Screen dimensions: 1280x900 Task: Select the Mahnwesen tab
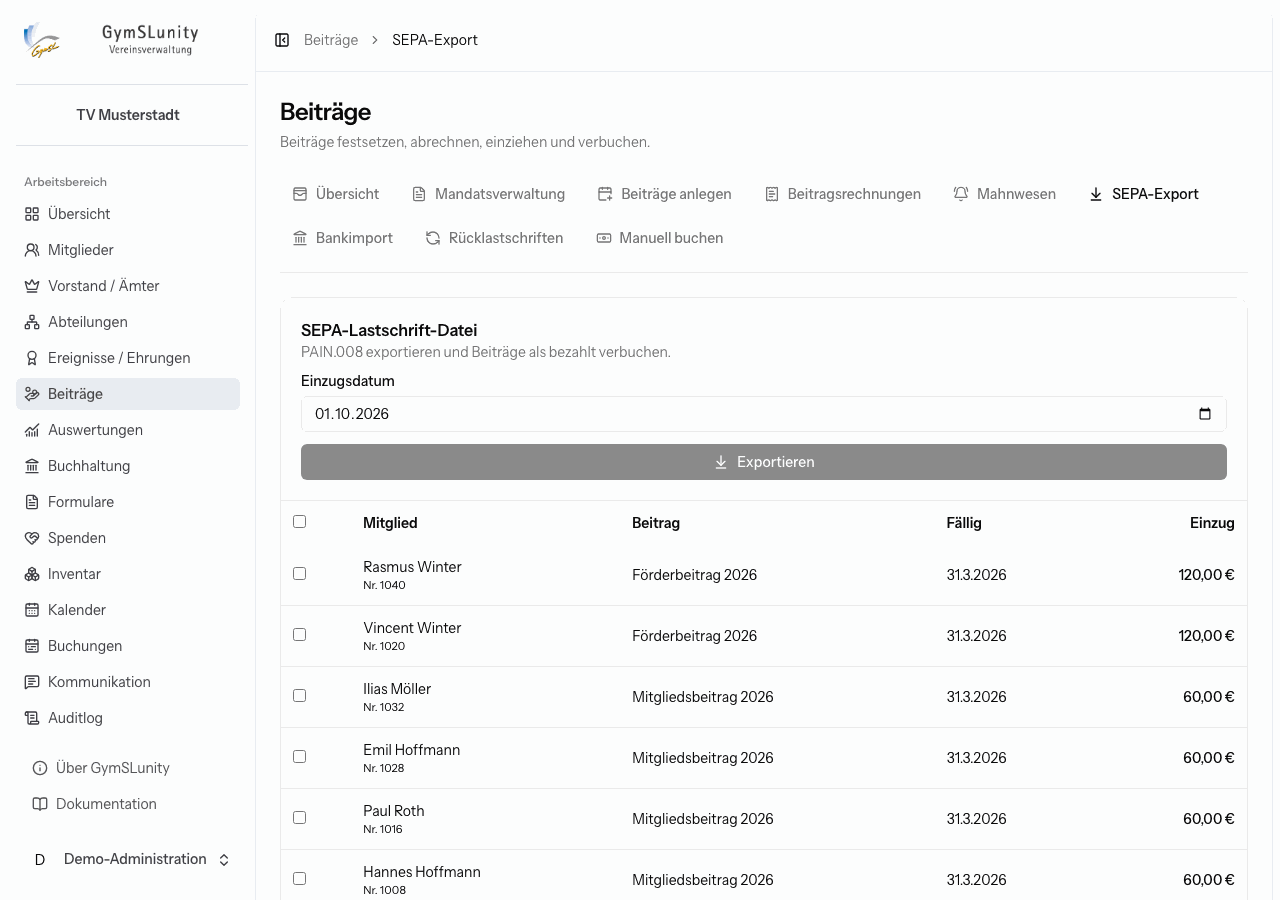click(x=1004, y=194)
